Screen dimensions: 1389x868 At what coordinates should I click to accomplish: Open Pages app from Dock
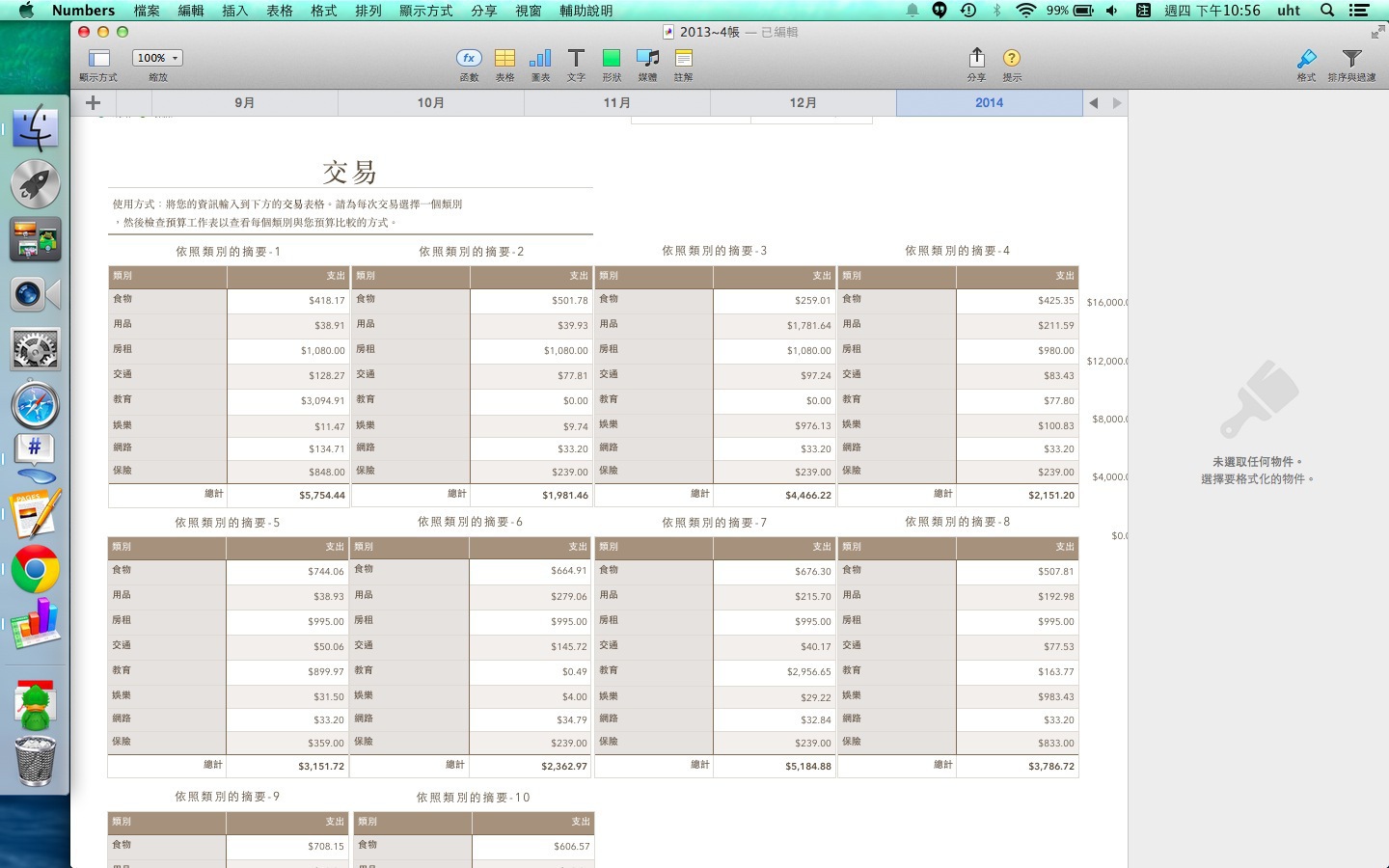[x=36, y=514]
